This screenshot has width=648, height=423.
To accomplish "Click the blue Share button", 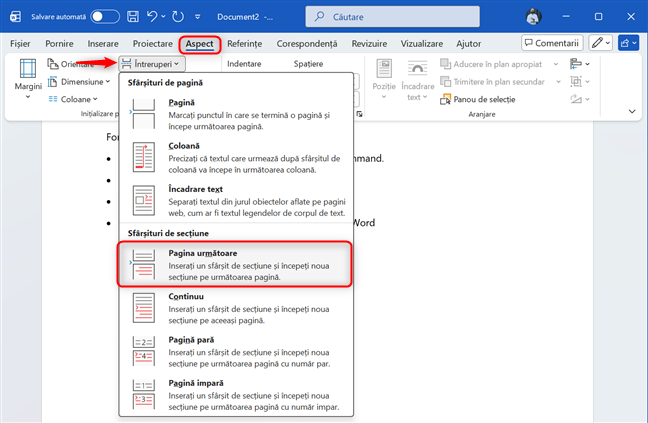I will [629, 43].
